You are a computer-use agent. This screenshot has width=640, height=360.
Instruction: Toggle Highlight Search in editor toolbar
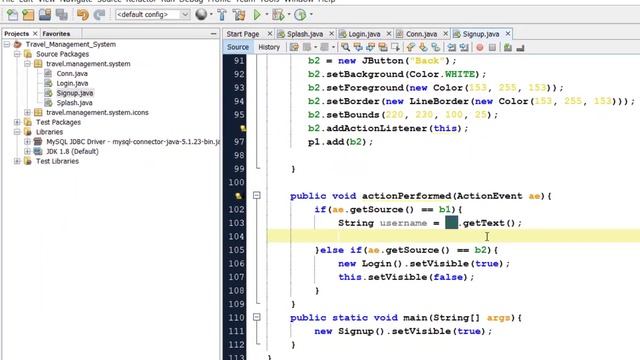tap(383, 47)
